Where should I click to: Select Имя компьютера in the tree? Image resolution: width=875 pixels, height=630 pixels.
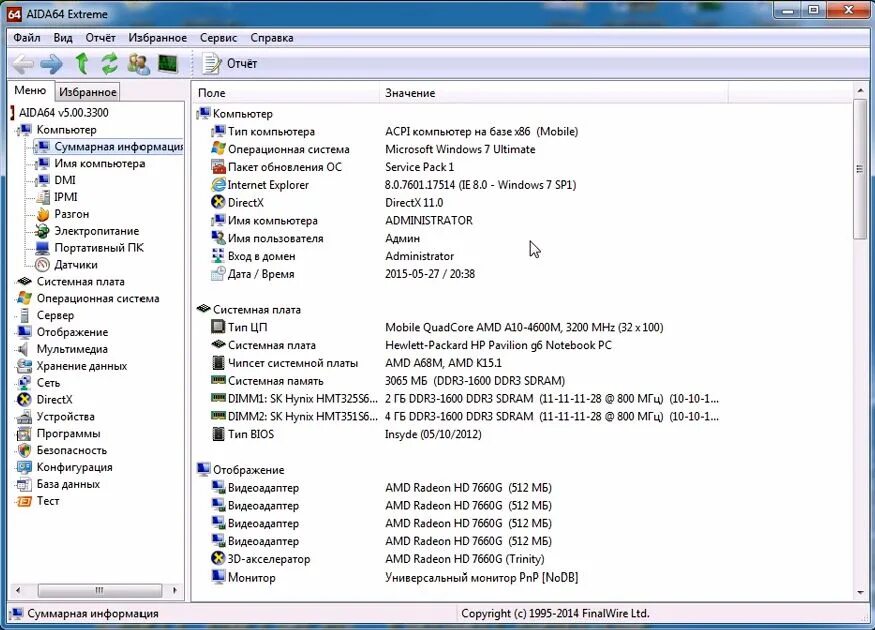click(x=99, y=163)
